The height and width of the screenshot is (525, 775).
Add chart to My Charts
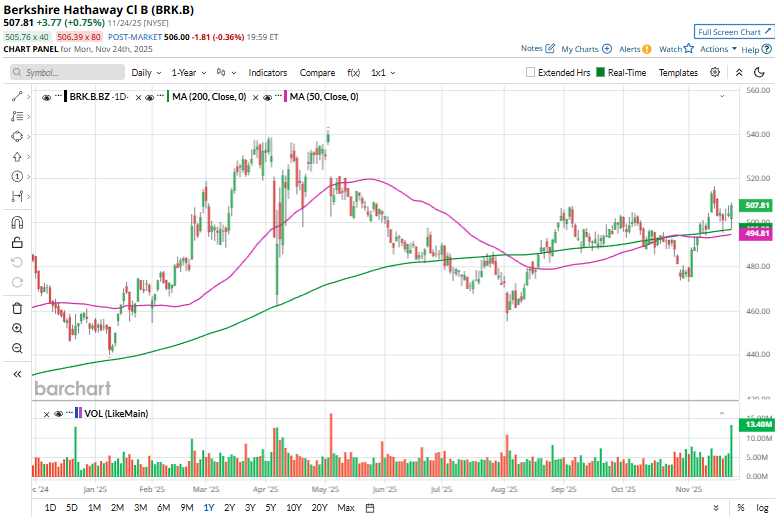tap(586, 49)
